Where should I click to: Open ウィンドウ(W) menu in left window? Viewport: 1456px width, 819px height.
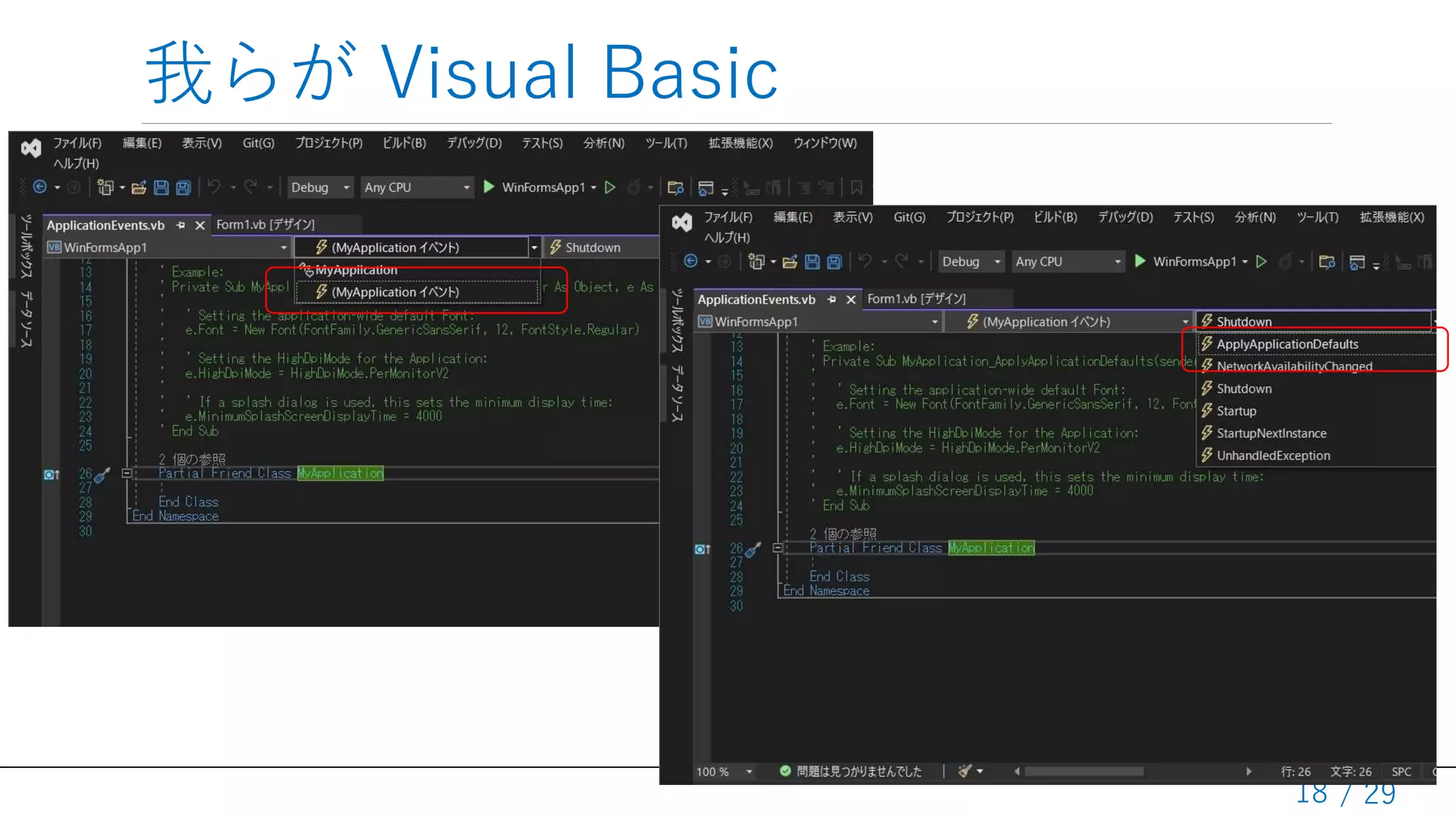(x=825, y=143)
